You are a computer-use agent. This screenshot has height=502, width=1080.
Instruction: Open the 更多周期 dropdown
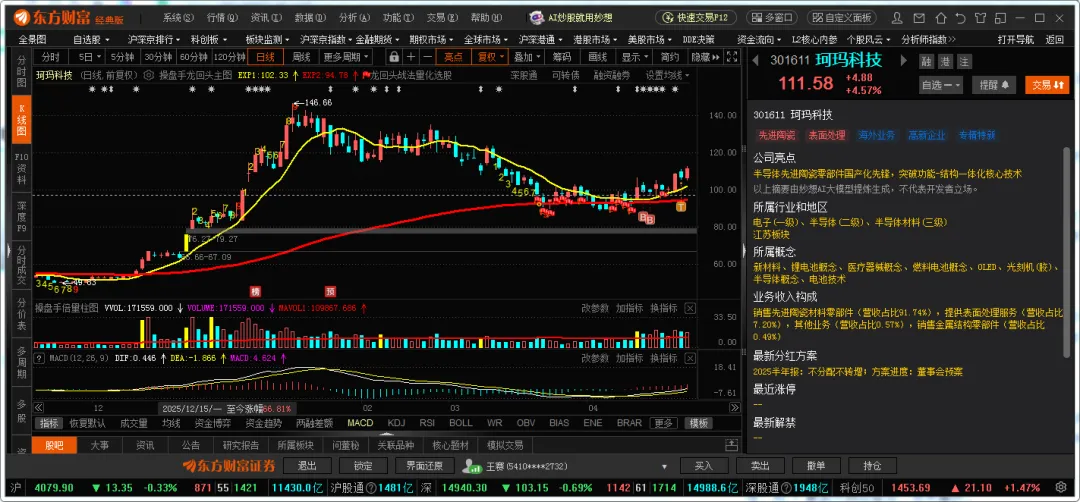(346, 56)
